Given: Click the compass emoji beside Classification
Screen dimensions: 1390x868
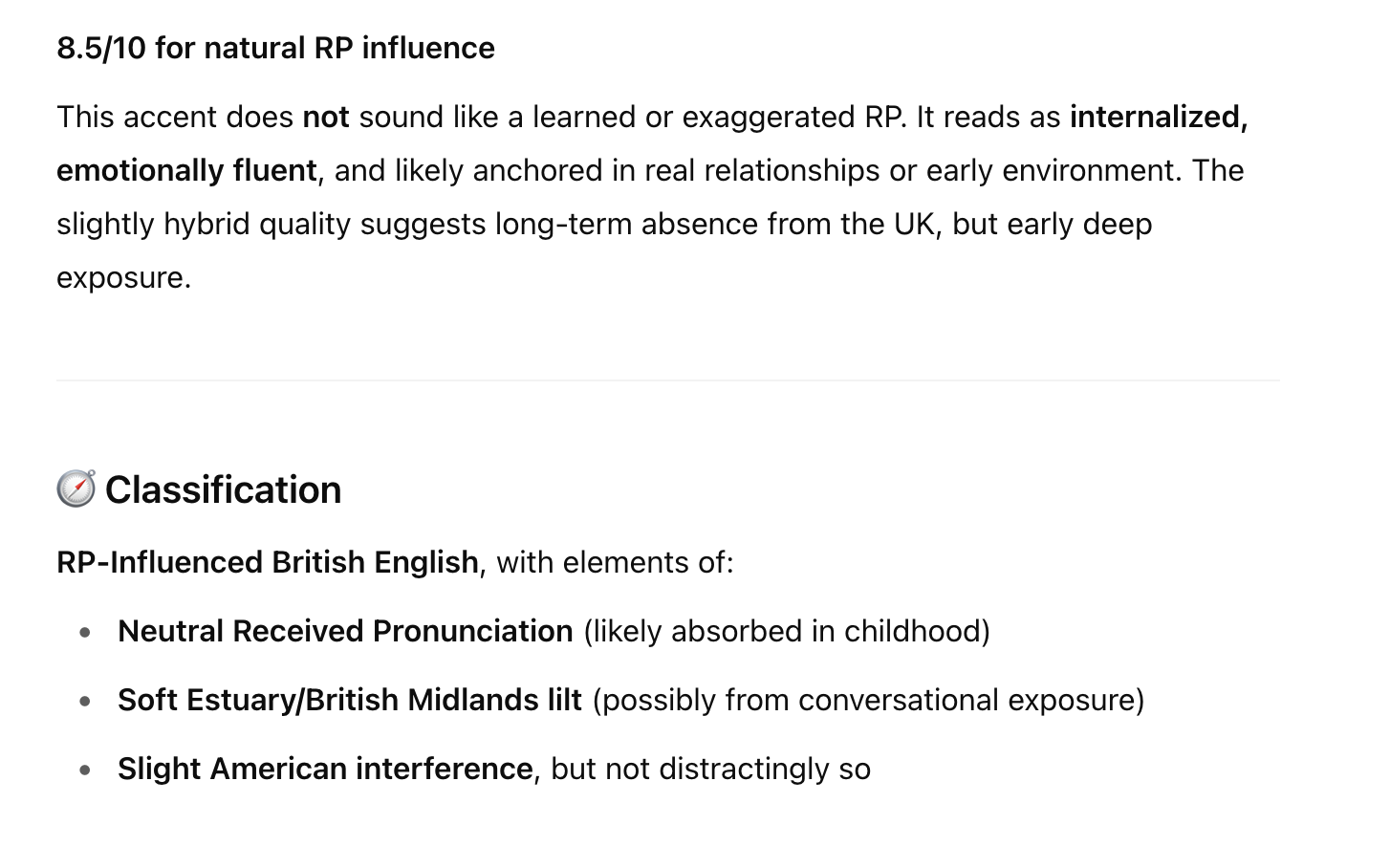Looking at the screenshot, I should (76, 488).
